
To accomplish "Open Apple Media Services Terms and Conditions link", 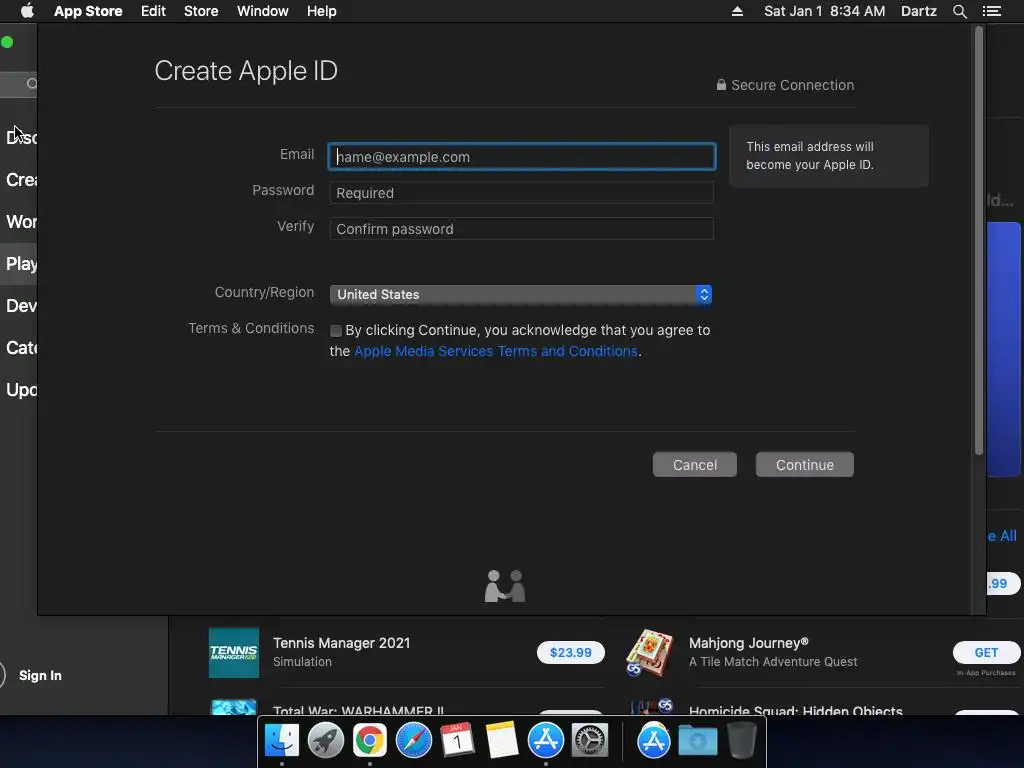I will coord(496,351).
